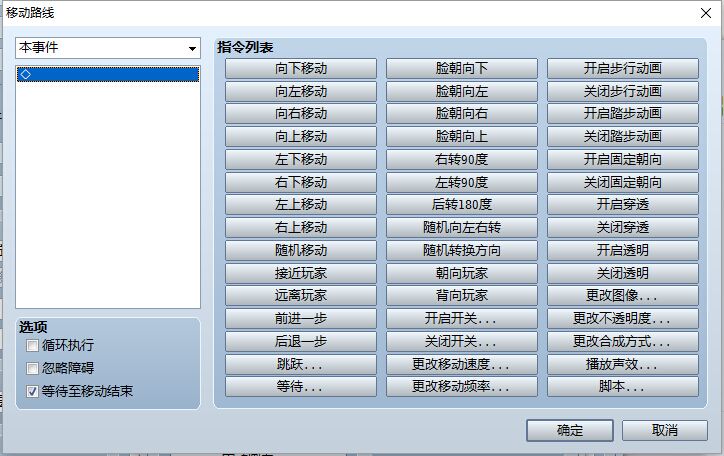Enable the 循环执行 checkbox

32,345
